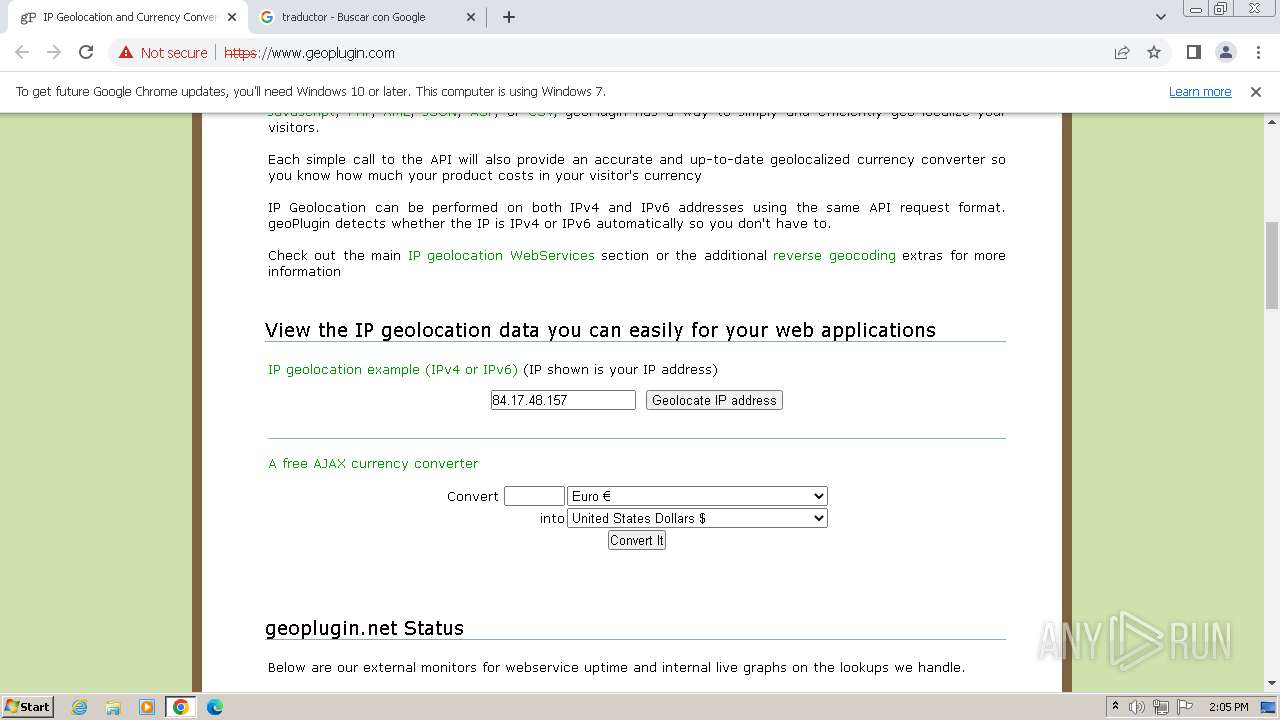
Task: Dismiss the Chrome update notification bar
Action: pos(1256,92)
